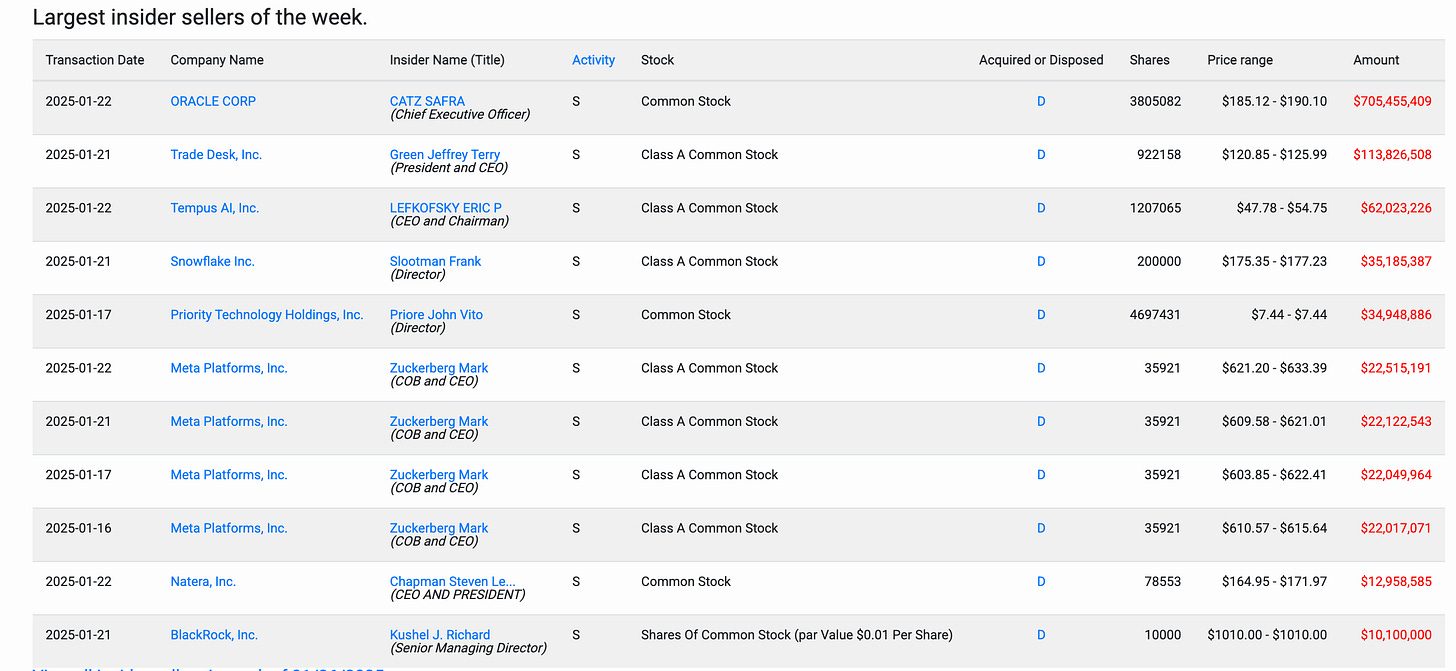Open the ORACLE CORP company link

(x=213, y=101)
